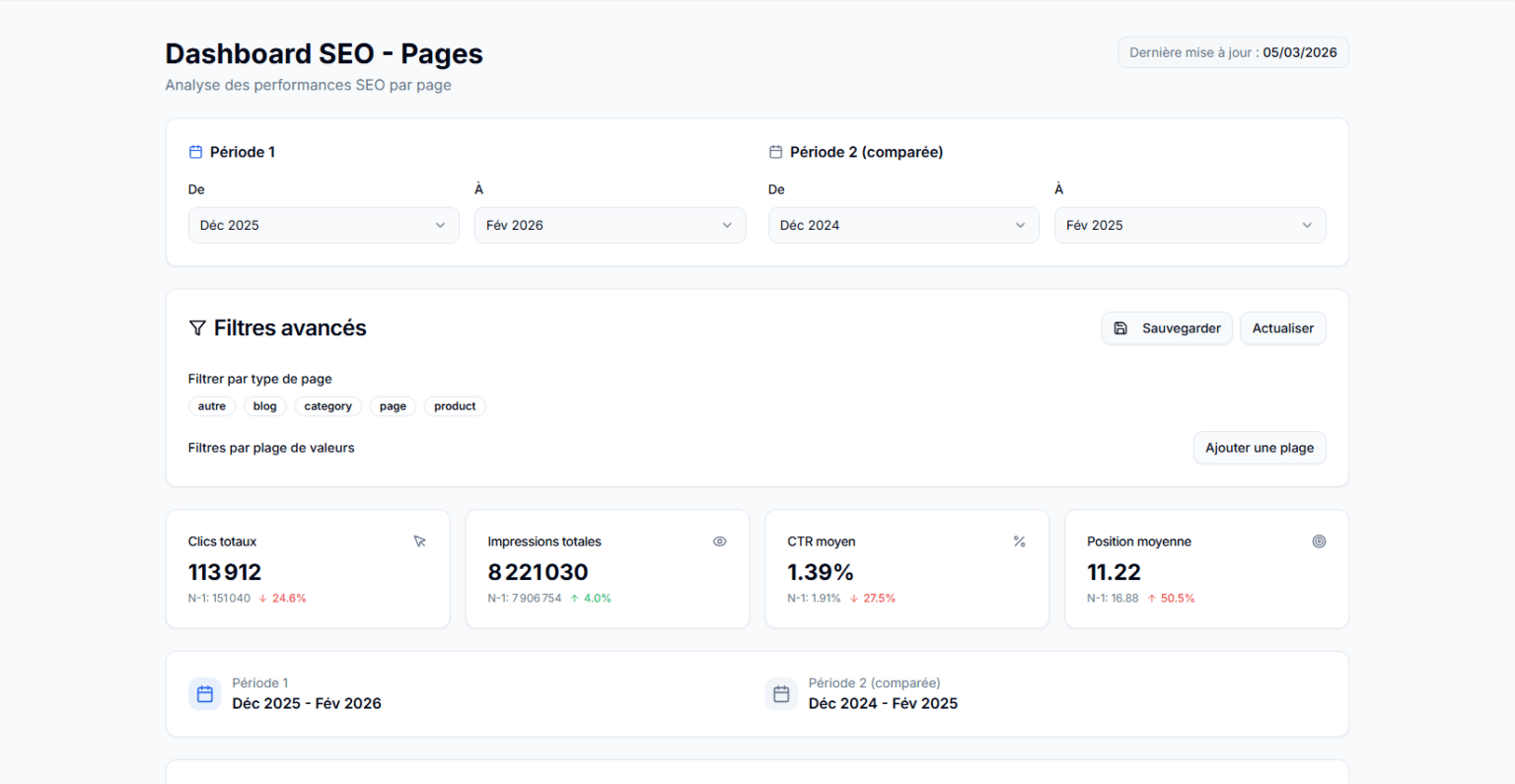Expand the Période 2 end dropdown showing Fév 2025
This screenshot has height=784, width=1515.
pos(1190,225)
